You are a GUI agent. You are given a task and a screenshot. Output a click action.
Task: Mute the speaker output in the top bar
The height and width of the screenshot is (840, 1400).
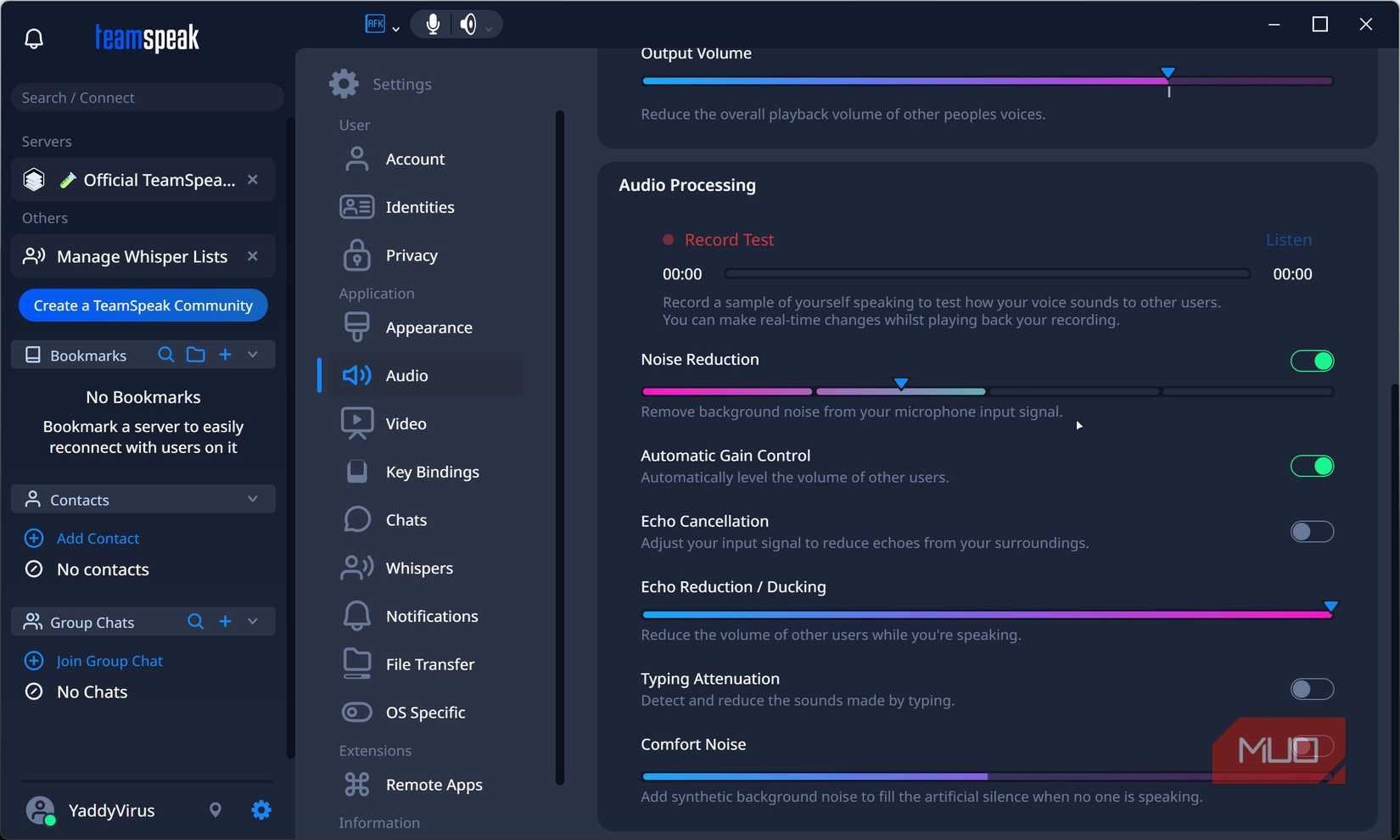click(468, 24)
